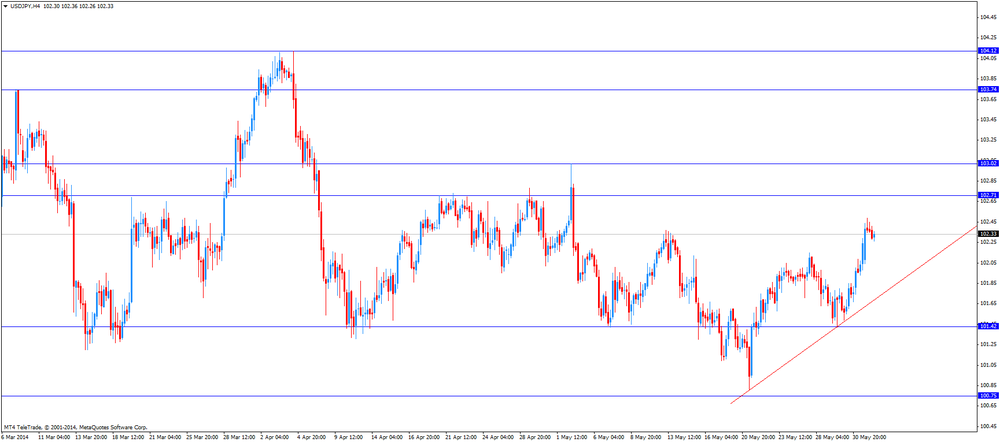The image size is (1000, 442).
Task: Select the 102.71 price level label
Action: [x=988, y=195]
